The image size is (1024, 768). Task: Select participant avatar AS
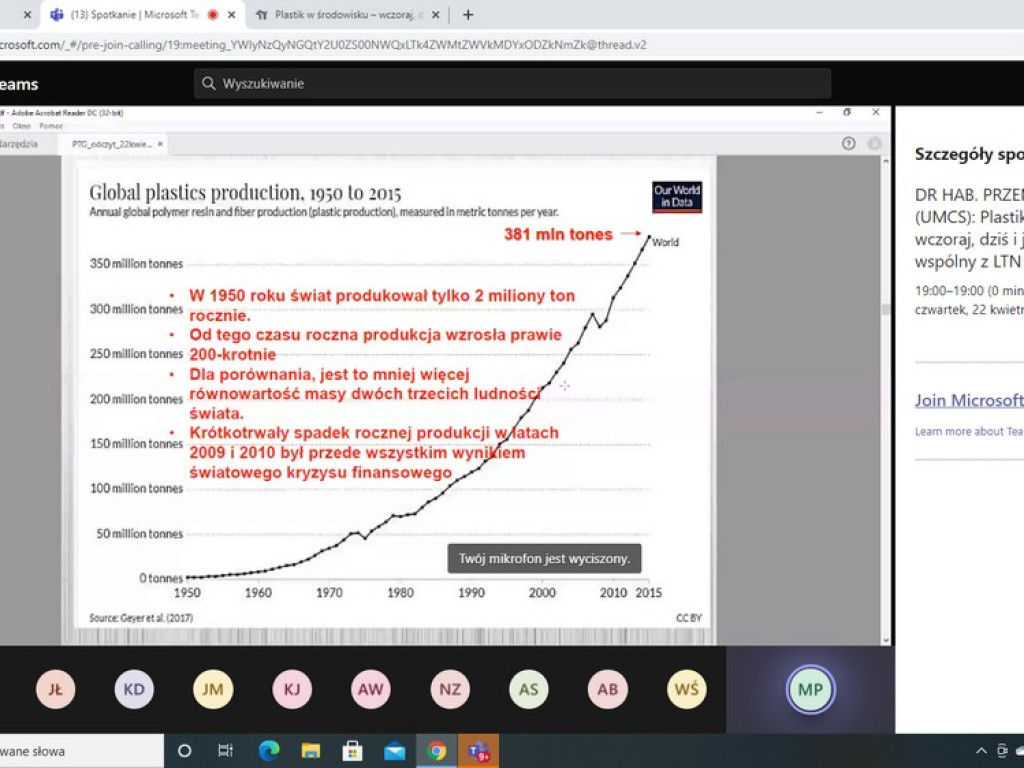tap(528, 690)
